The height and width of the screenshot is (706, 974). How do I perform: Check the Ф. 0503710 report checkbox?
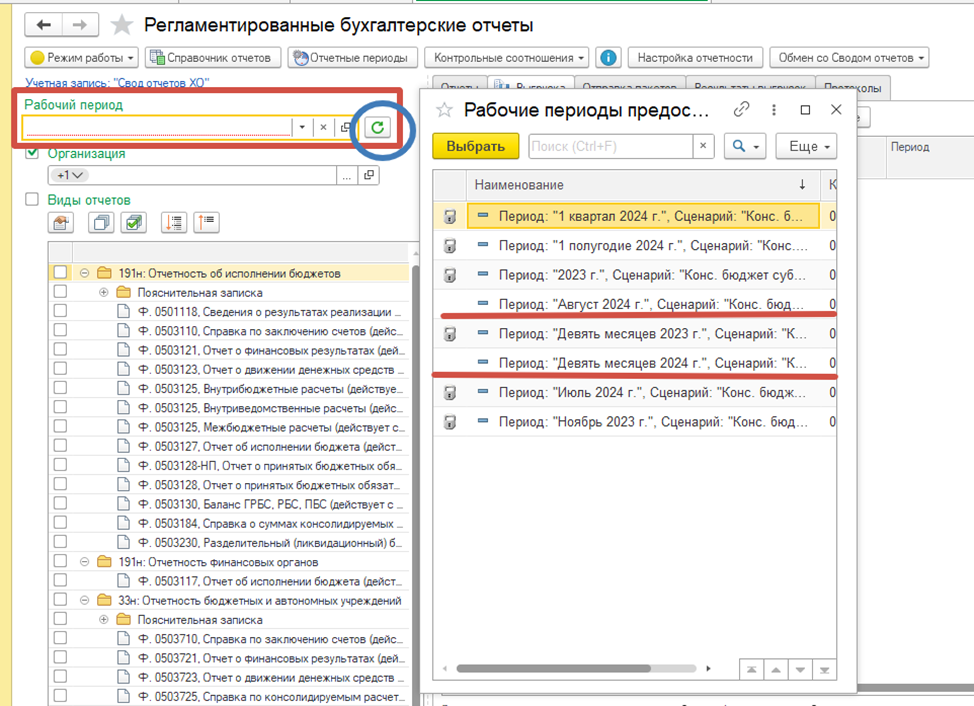click(60, 638)
